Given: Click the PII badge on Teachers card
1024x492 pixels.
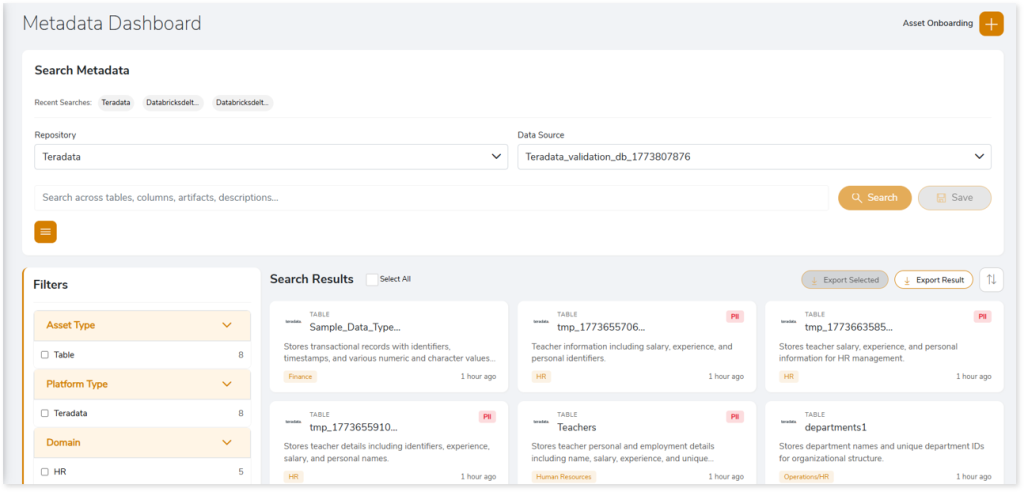Looking at the screenshot, I should coord(735,416).
